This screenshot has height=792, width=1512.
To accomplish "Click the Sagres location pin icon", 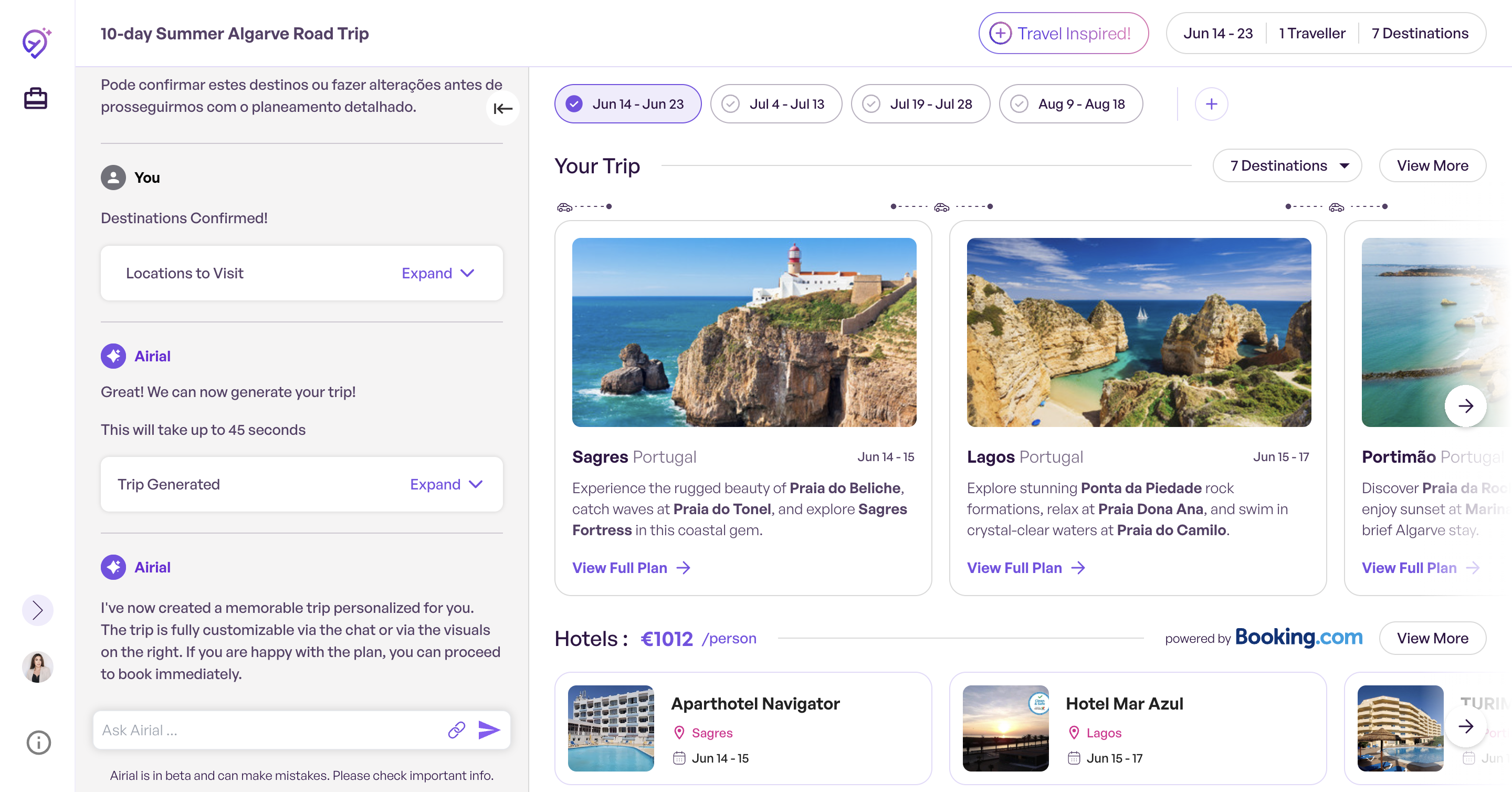I will tap(679, 733).
